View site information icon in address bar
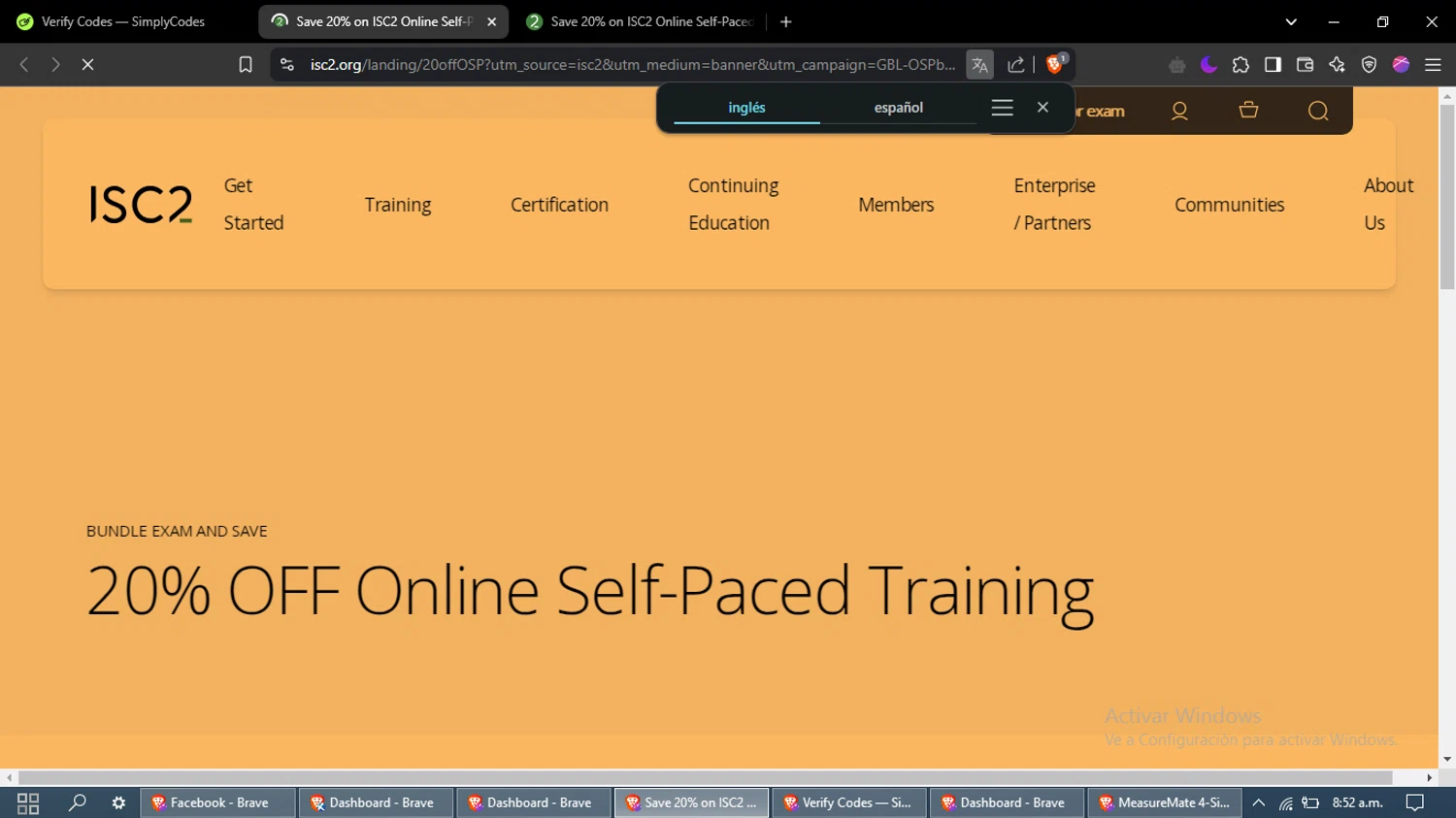This screenshot has width=1456, height=818. 286,64
